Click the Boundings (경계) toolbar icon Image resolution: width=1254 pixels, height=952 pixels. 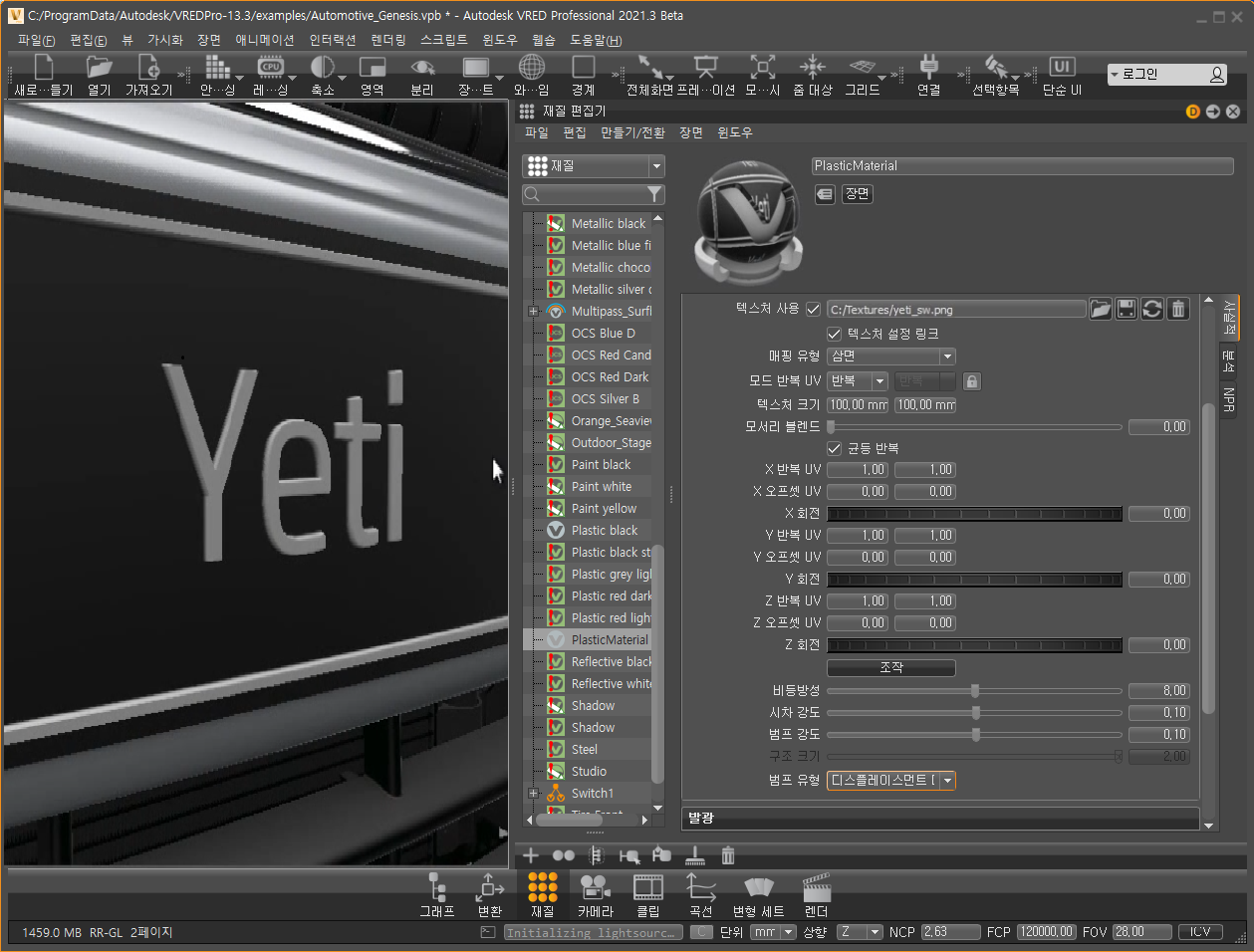click(x=583, y=67)
